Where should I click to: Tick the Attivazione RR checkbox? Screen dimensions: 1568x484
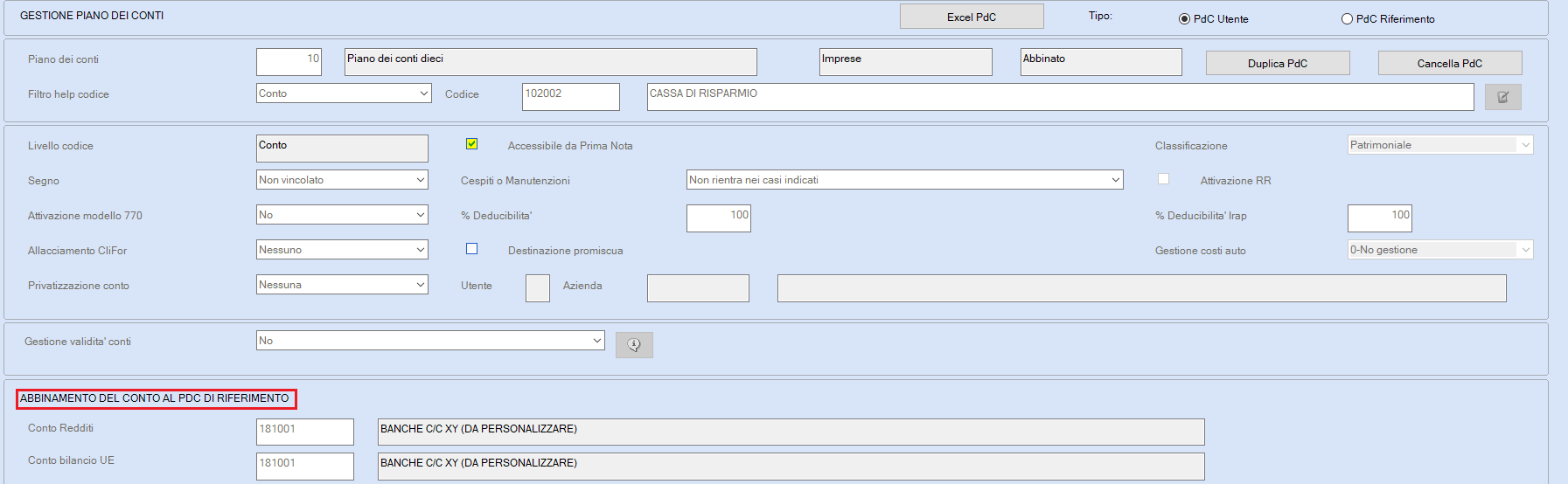tap(1163, 179)
